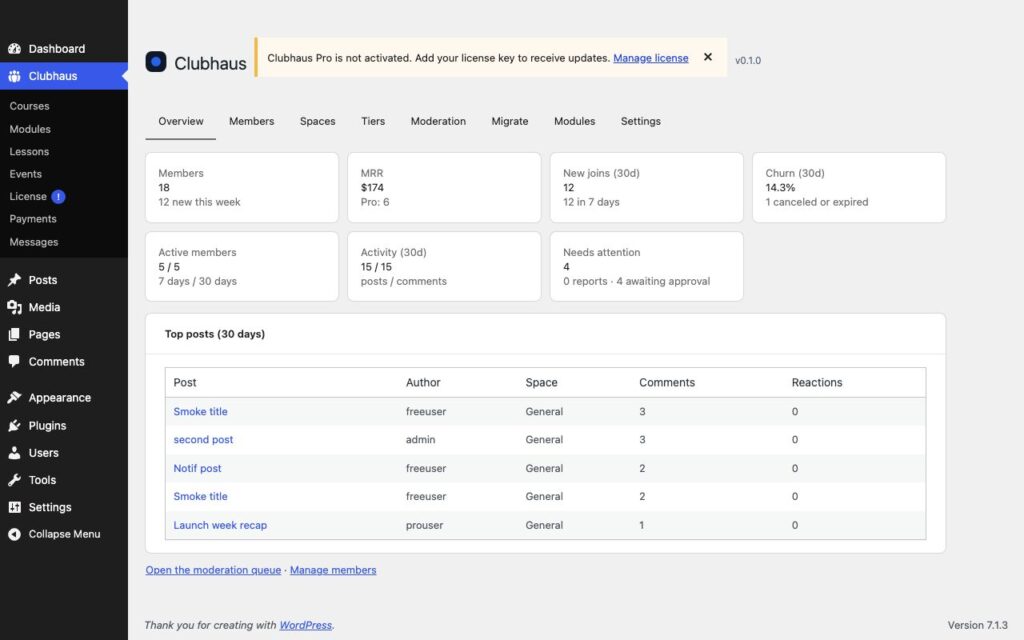The height and width of the screenshot is (640, 1024).
Task: Click the Needs attention card
Action: pos(647,266)
